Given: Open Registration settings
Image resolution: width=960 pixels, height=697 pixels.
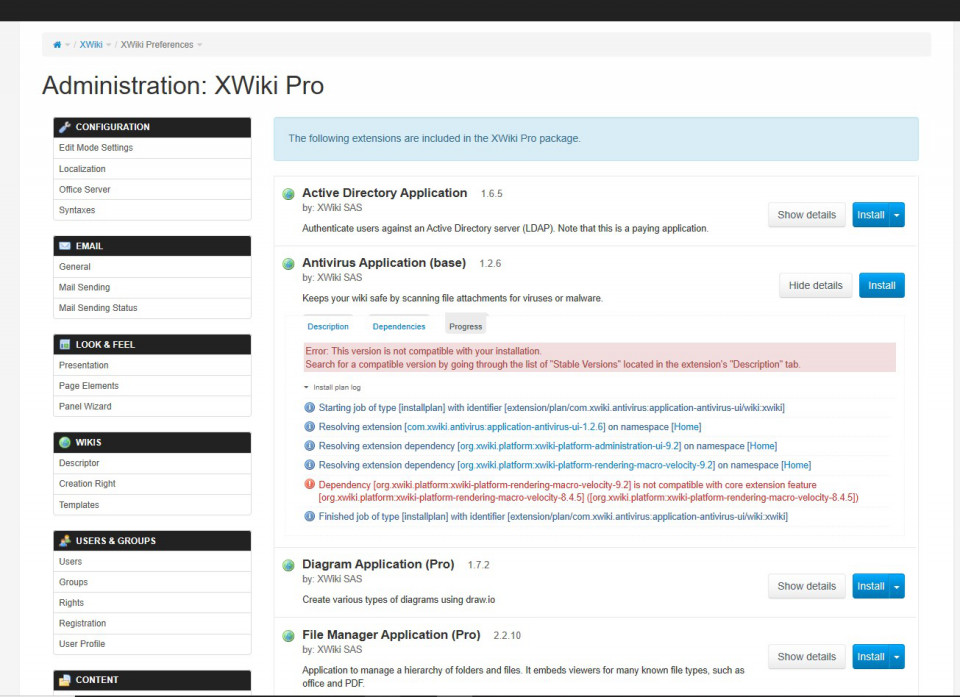Looking at the screenshot, I should 152,624.
